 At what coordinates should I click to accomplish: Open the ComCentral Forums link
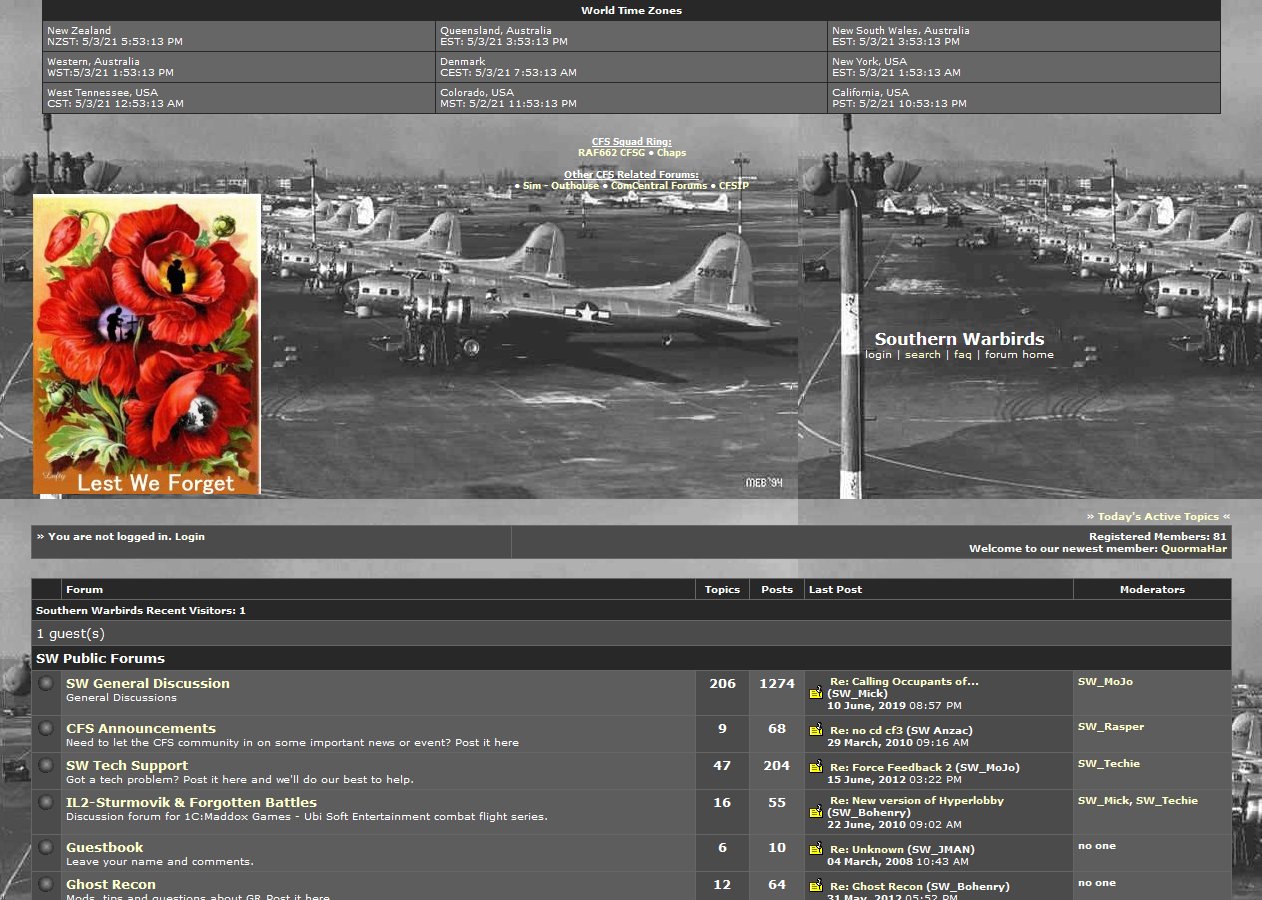(x=658, y=186)
